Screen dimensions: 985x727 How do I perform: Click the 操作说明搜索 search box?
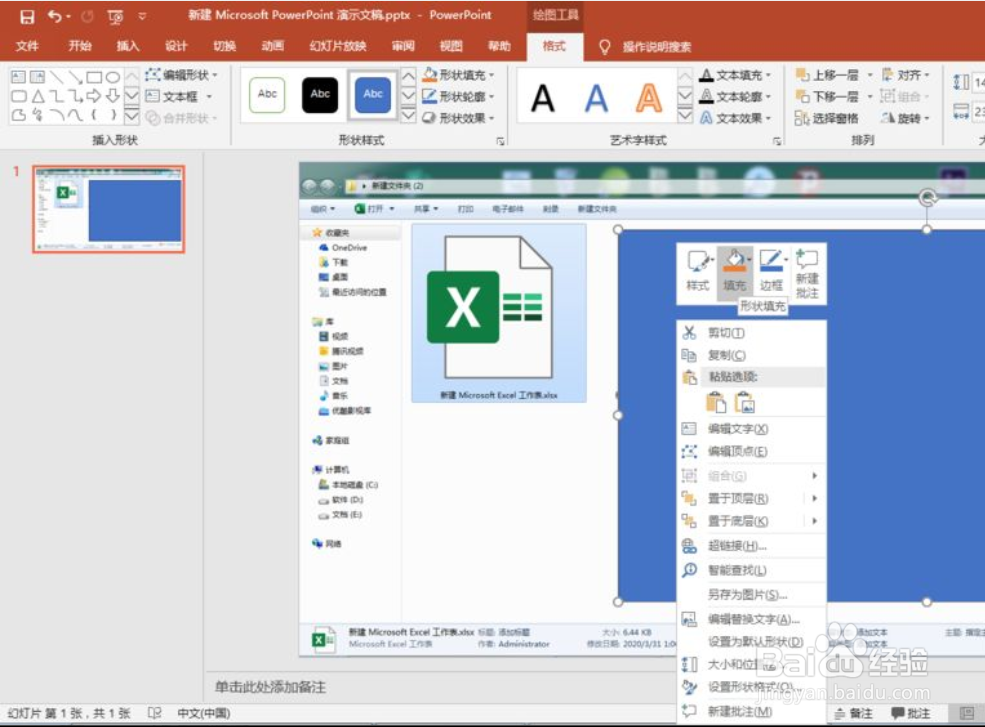click(x=656, y=46)
